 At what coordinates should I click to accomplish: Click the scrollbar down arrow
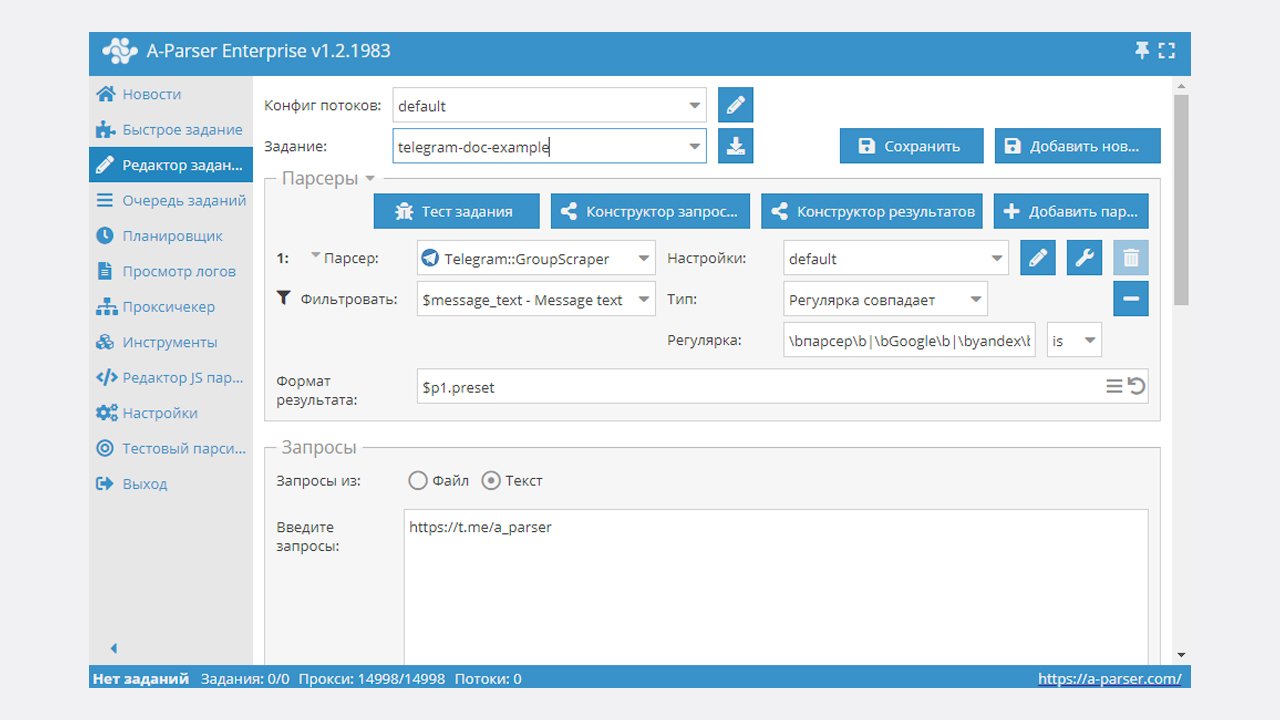coord(1181,655)
